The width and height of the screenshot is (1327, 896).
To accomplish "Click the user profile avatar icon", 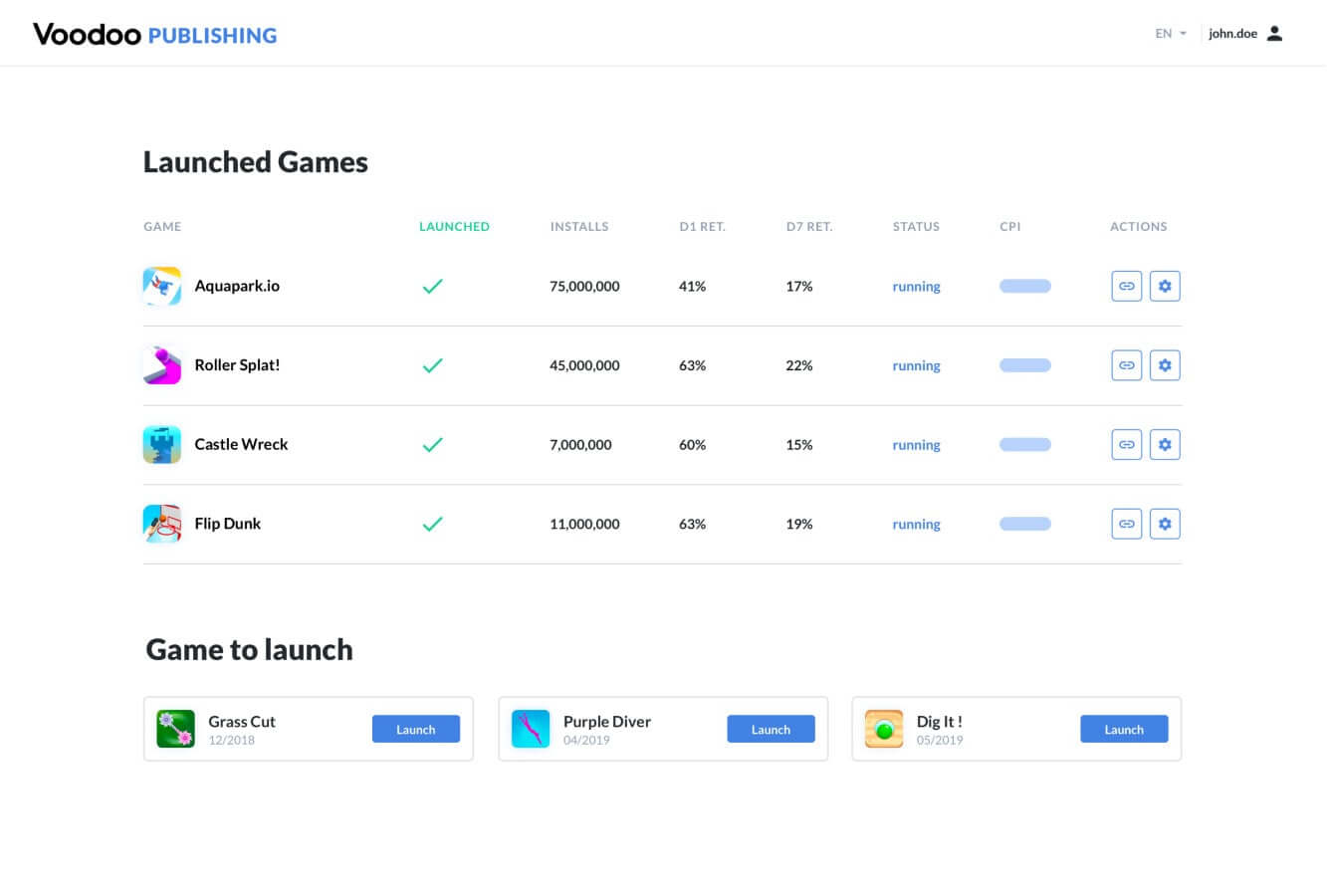I will (x=1275, y=33).
